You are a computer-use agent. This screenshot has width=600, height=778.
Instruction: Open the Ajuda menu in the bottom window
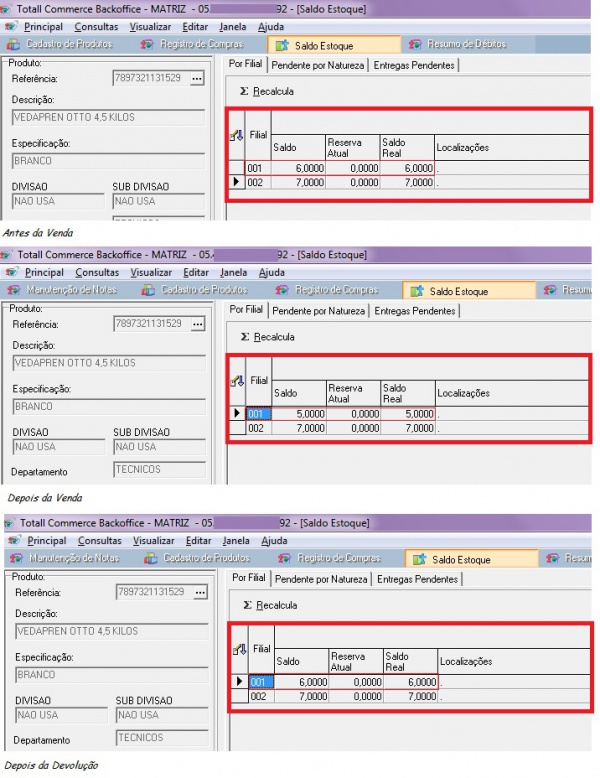273,541
